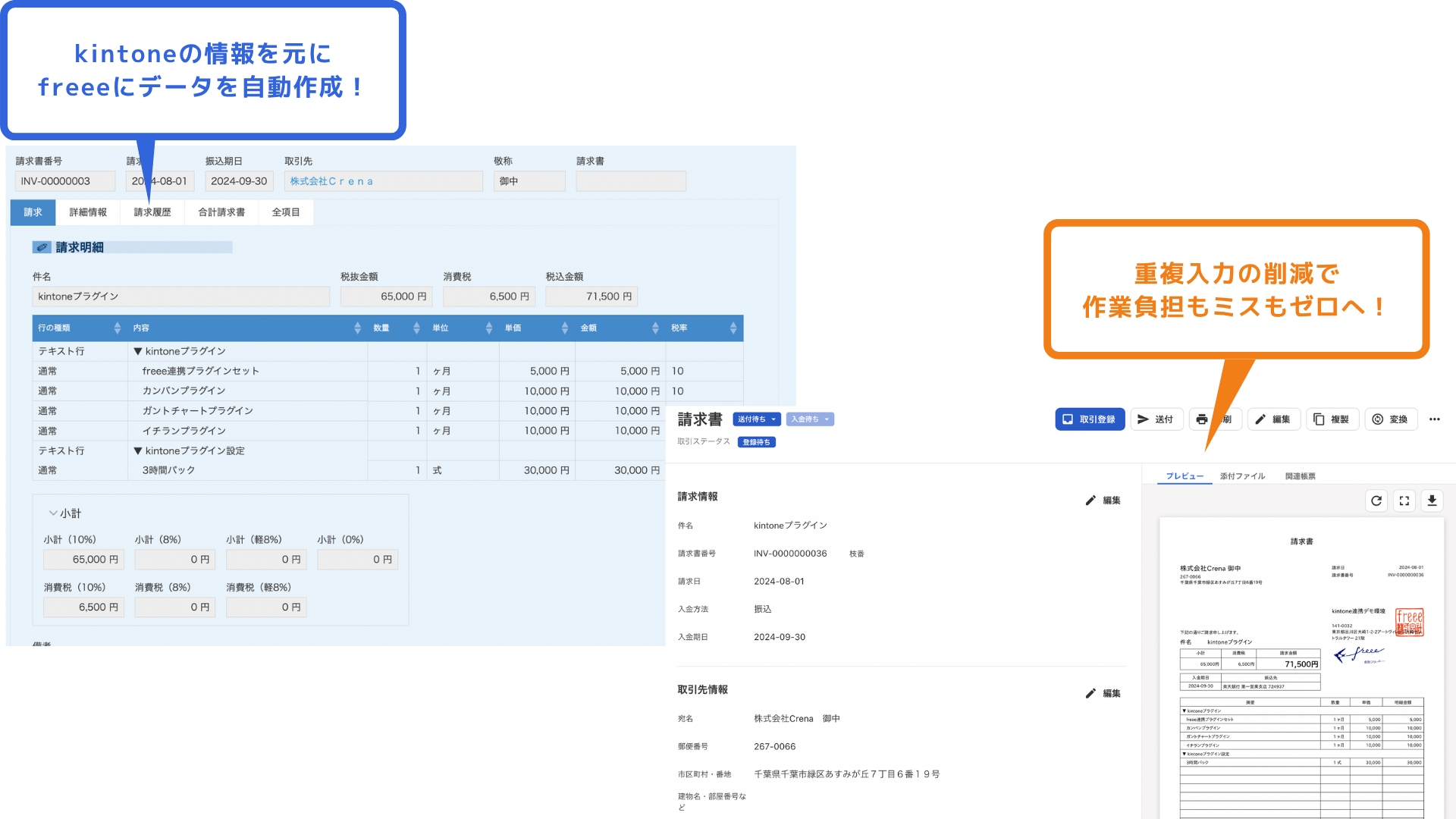Viewport: 1456px width, 819px height.
Task: Open the 入金待ち status dropdown
Action: click(810, 419)
